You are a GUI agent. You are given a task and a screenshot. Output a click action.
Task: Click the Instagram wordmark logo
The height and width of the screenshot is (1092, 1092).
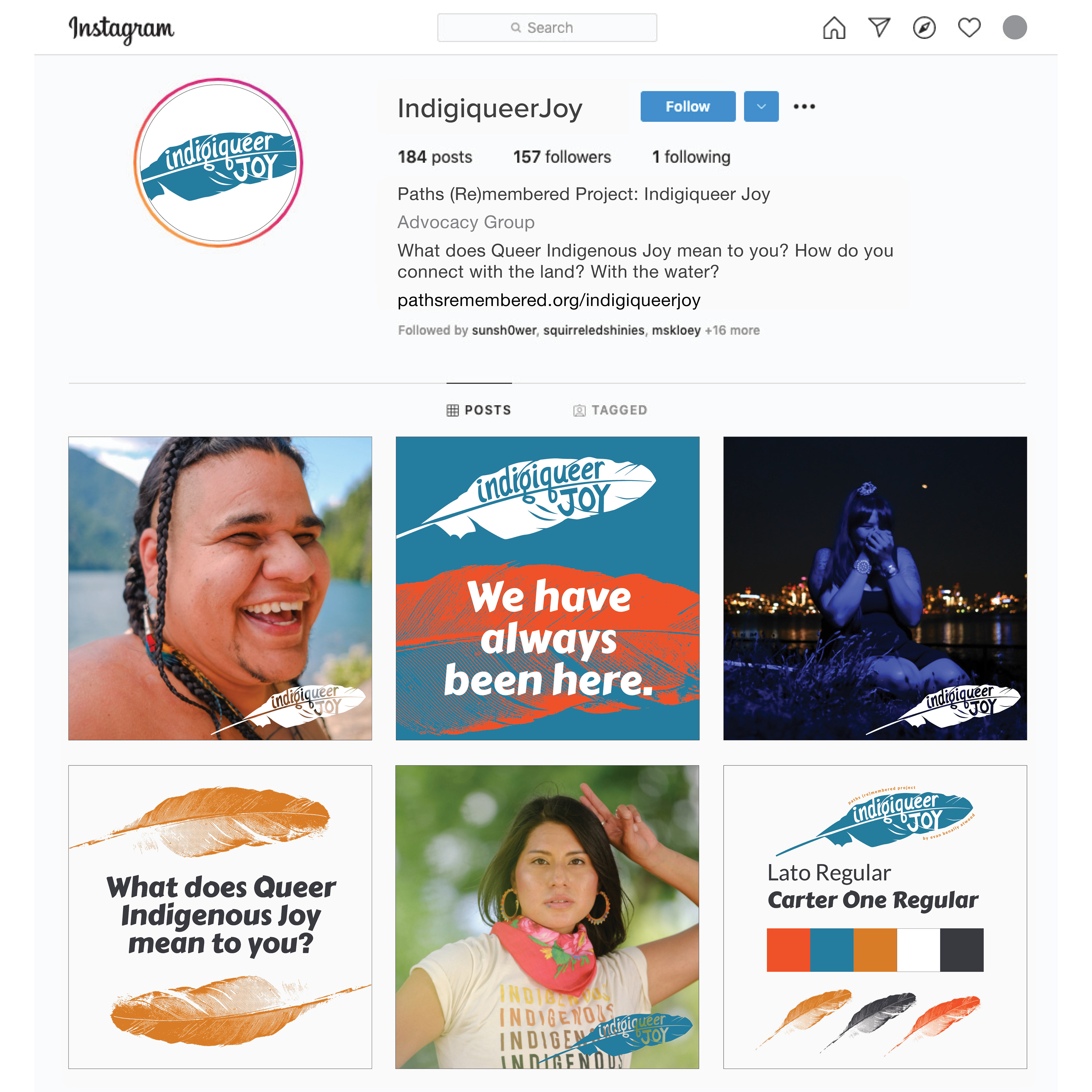coord(121,29)
